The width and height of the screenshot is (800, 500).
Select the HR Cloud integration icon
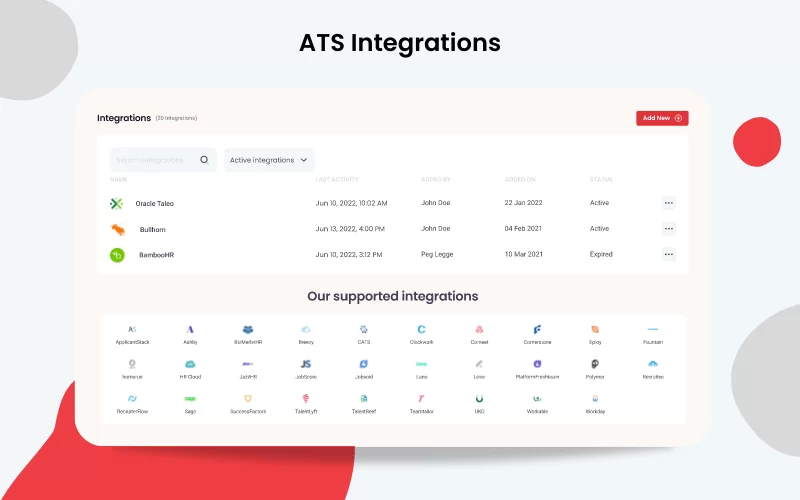coord(190,364)
